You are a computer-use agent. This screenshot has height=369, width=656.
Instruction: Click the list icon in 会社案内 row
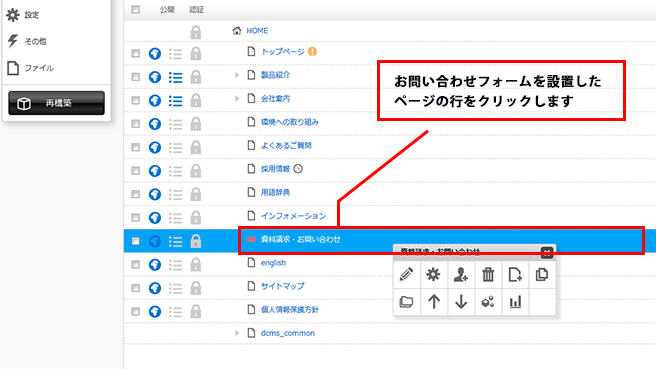click(175, 101)
